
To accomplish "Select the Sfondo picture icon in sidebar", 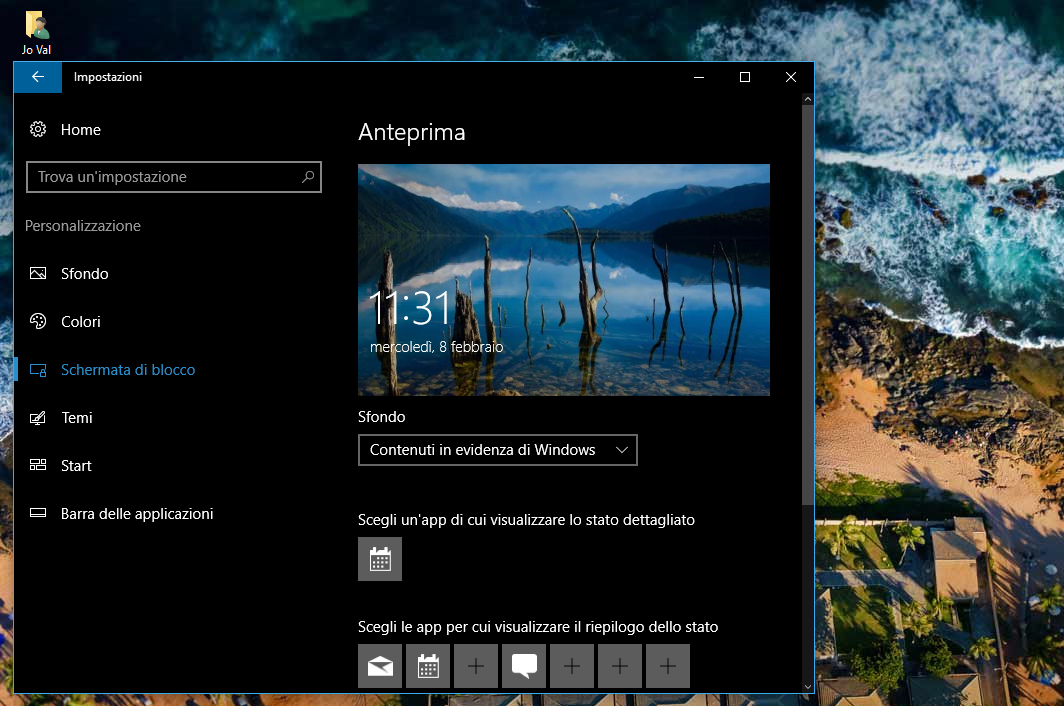I will (37, 273).
